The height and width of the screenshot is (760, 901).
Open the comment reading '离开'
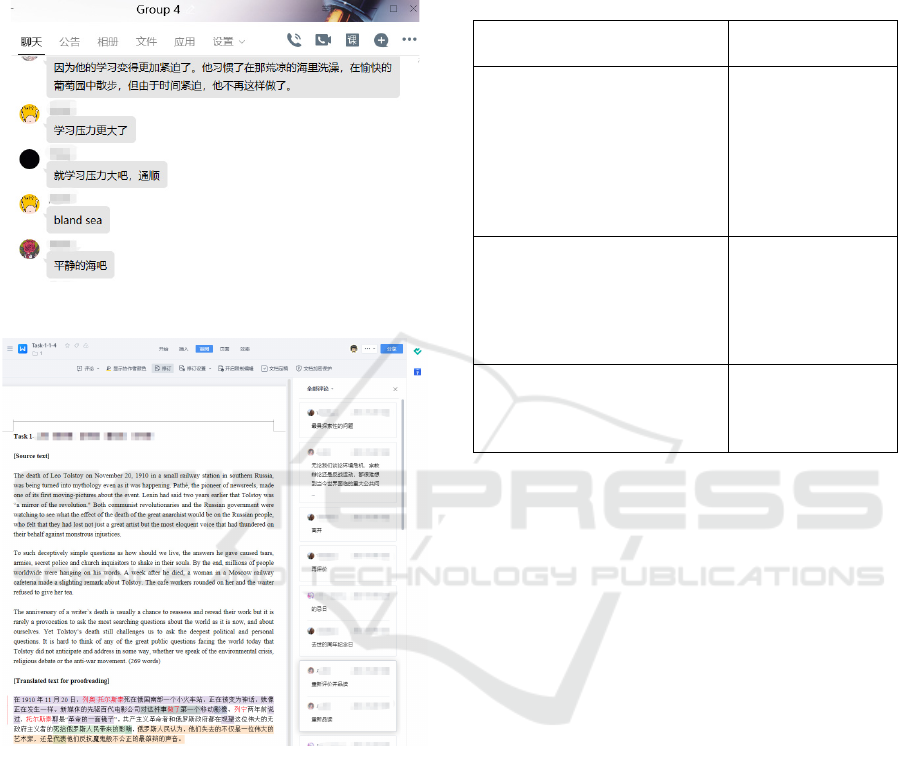pos(348,523)
